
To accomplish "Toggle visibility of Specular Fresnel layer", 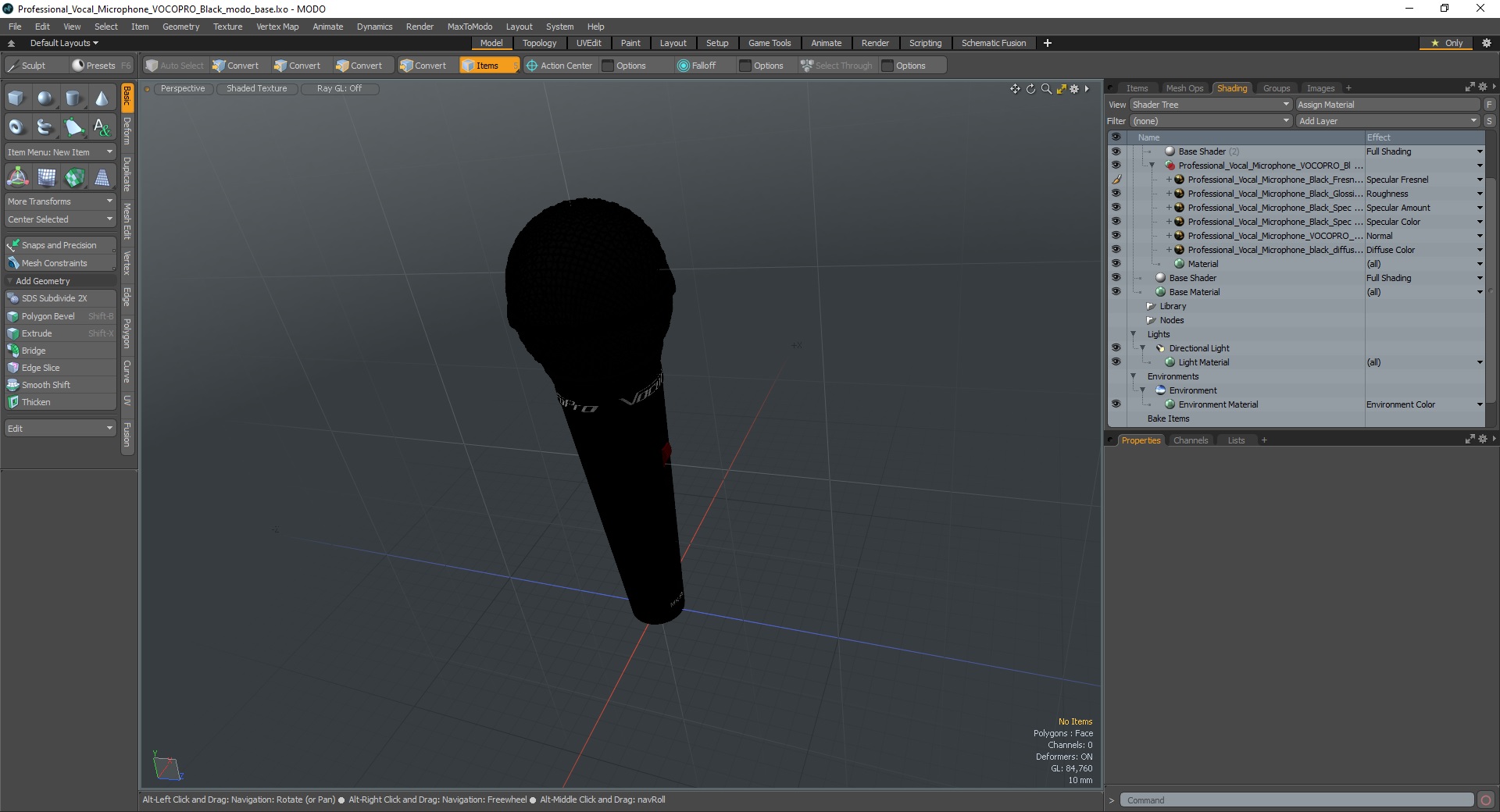I will (1116, 180).
